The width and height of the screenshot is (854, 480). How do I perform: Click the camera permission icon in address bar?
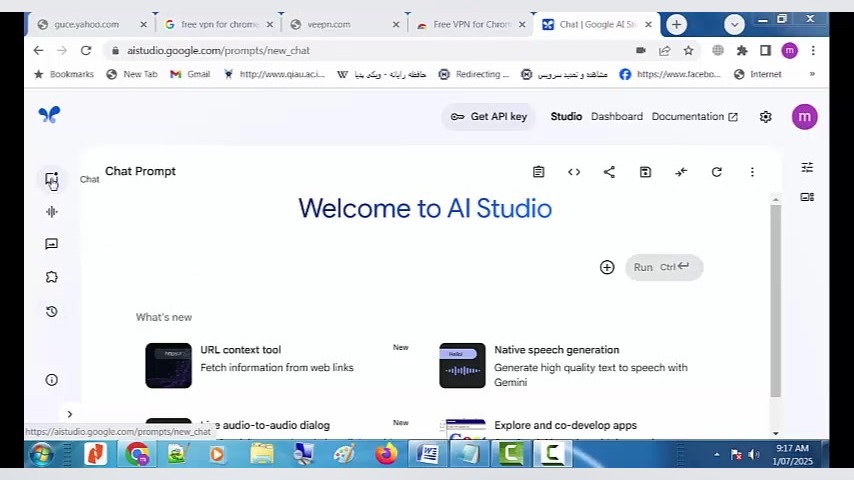641,51
